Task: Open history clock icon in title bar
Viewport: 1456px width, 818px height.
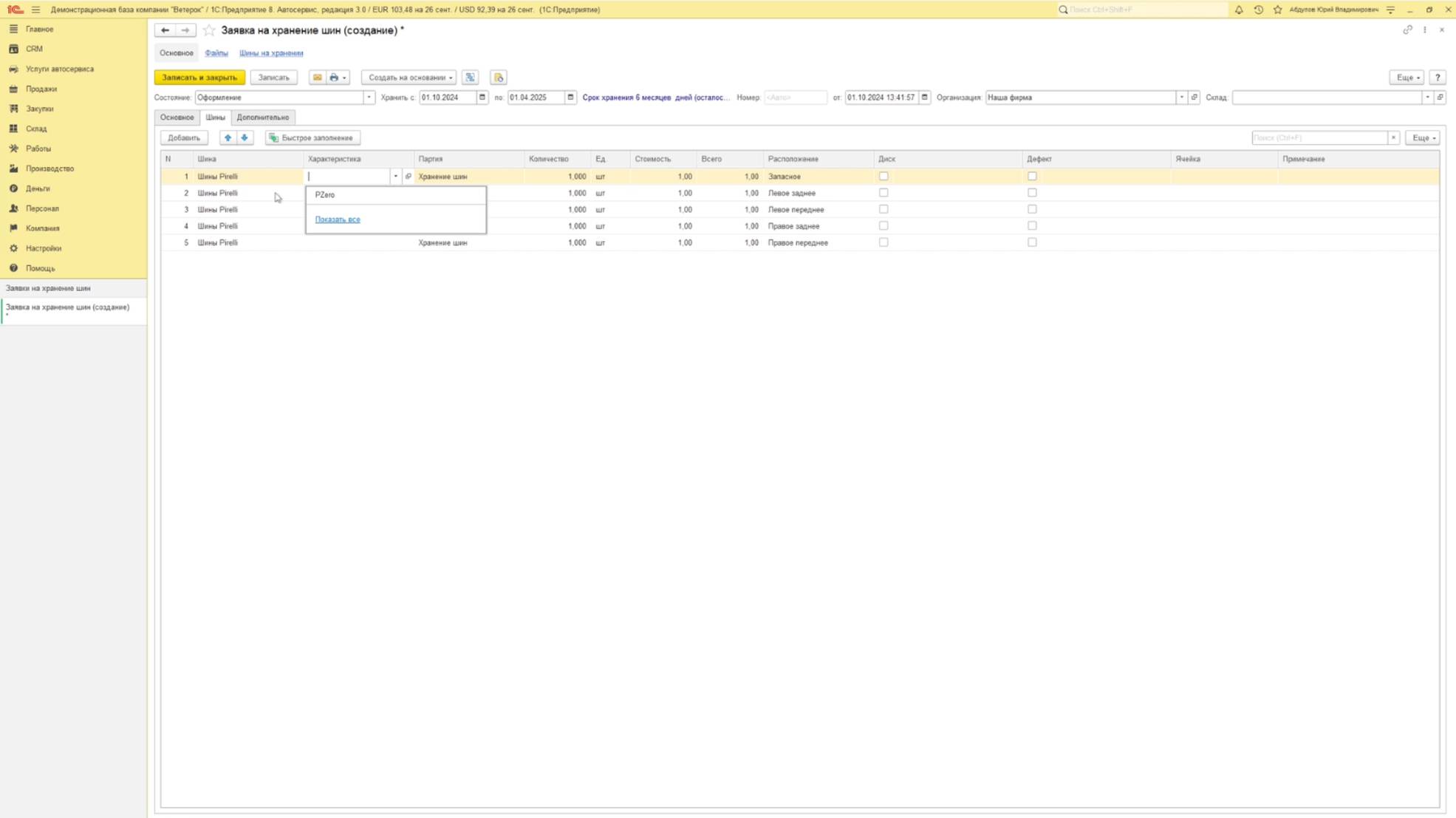Action: (1258, 10)
